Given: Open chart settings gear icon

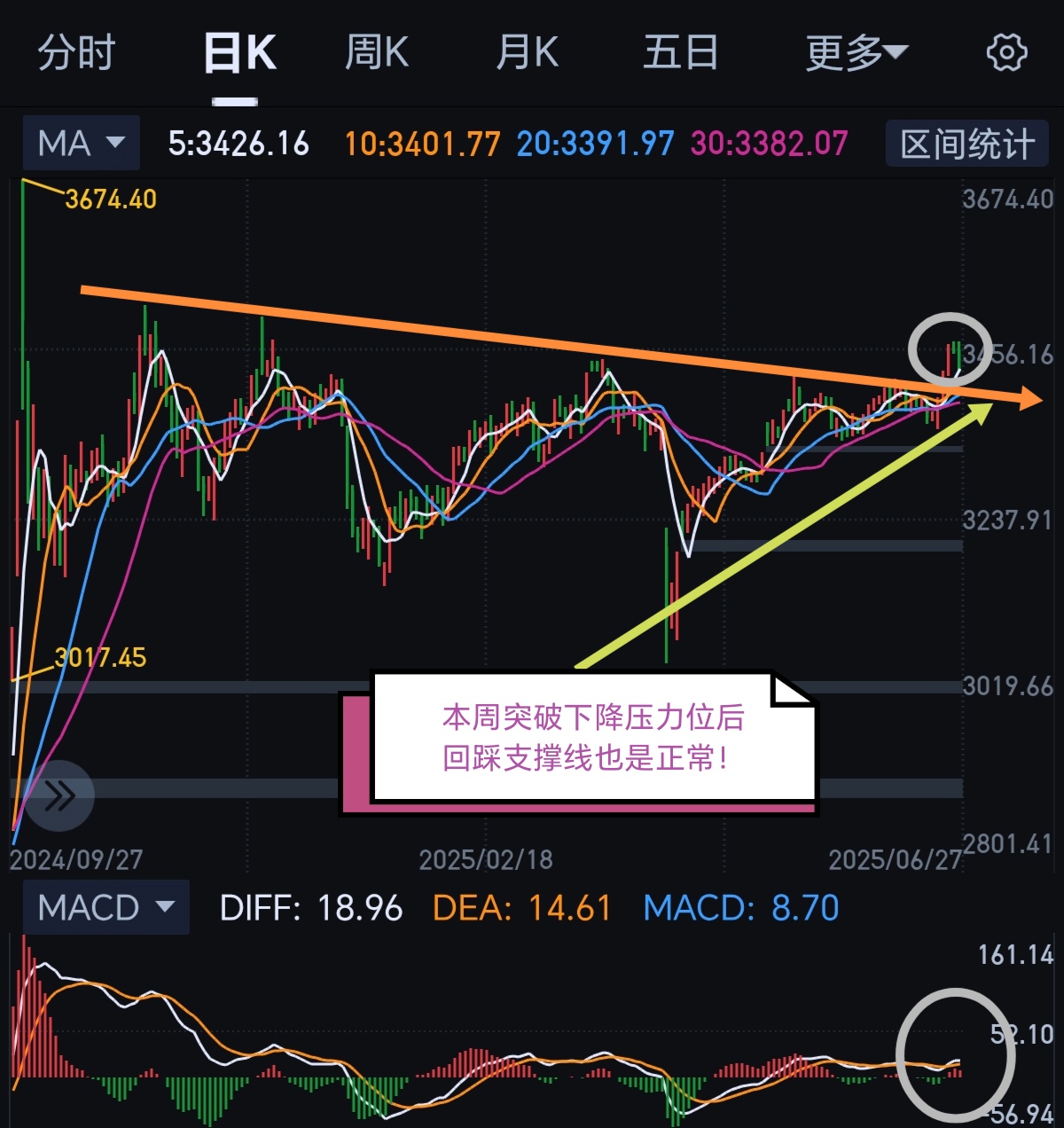Looking at the screenshot, I should click(1006, 53).
